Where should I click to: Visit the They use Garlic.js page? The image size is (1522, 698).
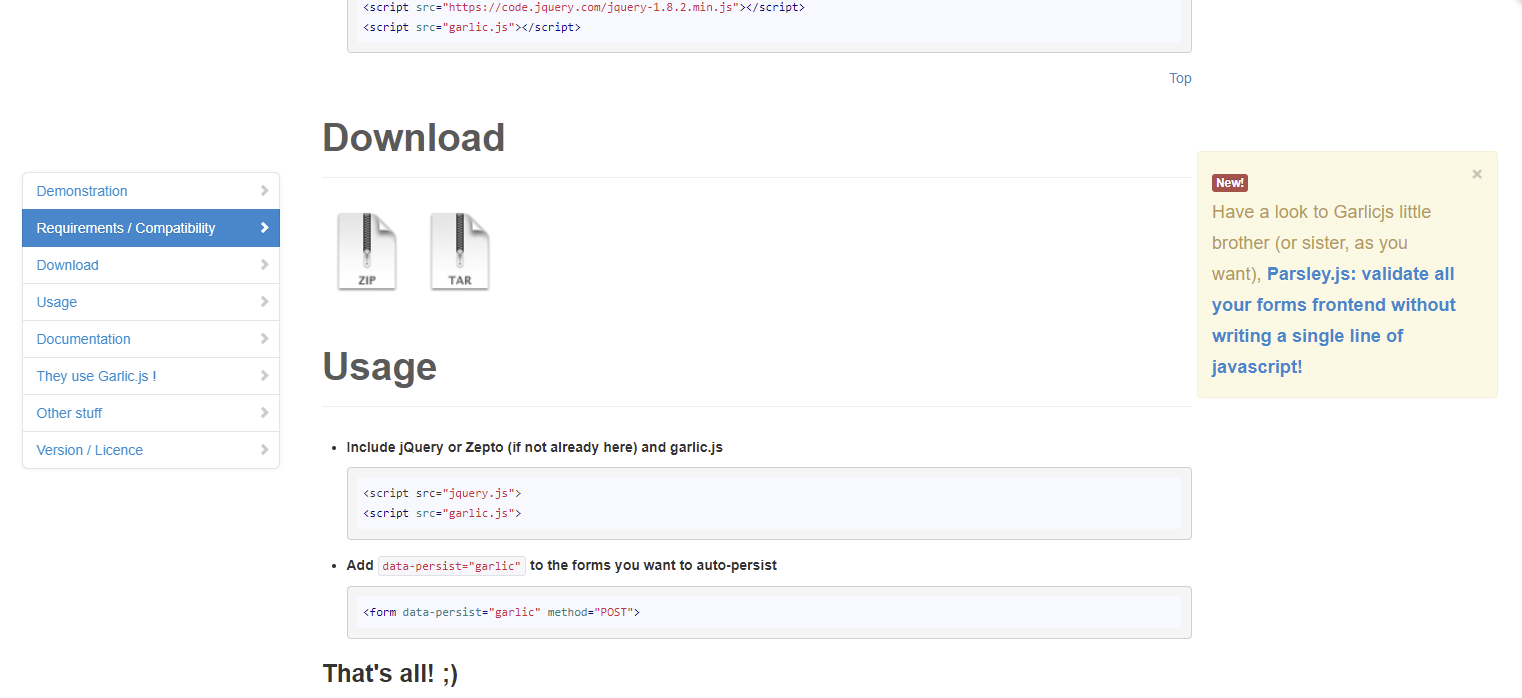tap(96, 376)
